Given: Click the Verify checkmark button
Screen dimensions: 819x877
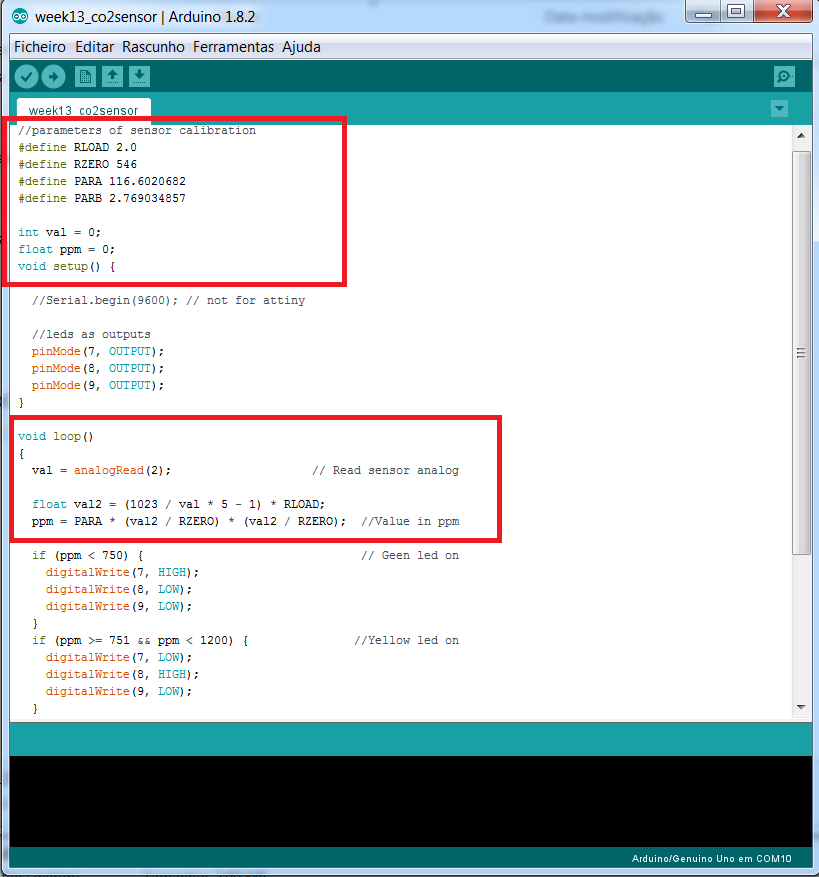Looking at the screenshot, I should coord(26,77).
